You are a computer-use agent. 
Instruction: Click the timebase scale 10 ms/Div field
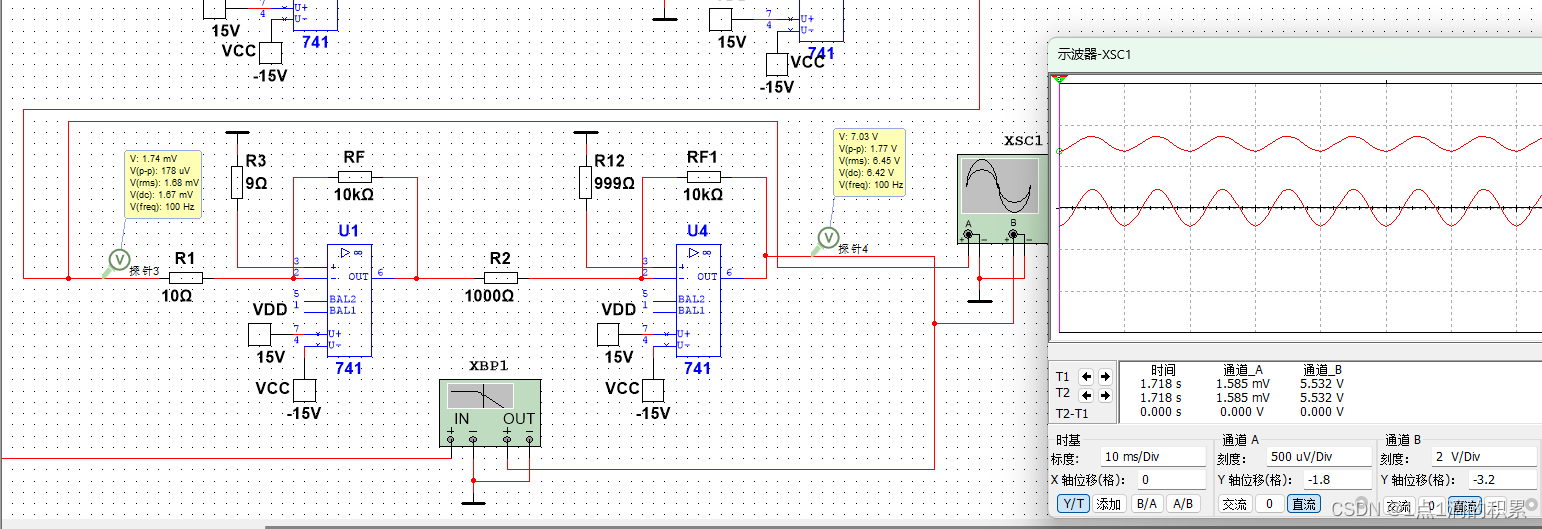pos(1153,457)
